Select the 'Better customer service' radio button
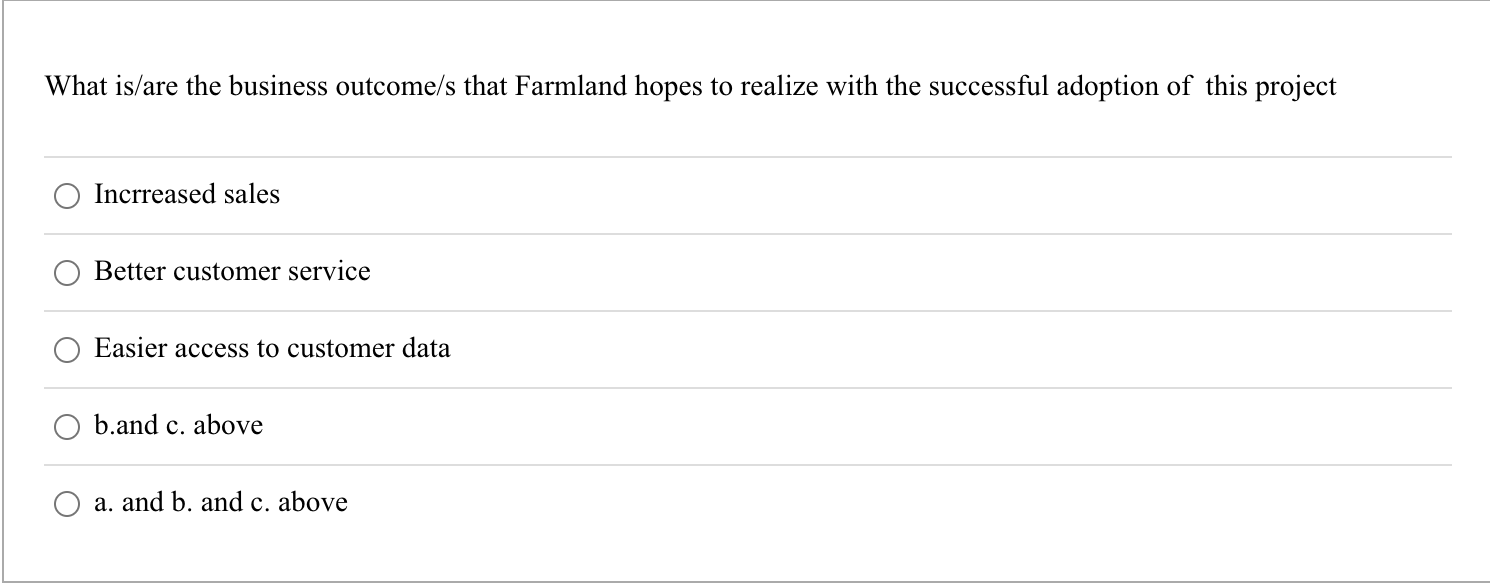Viewport: 1490px width, 586px height. [x=67, y=272]
